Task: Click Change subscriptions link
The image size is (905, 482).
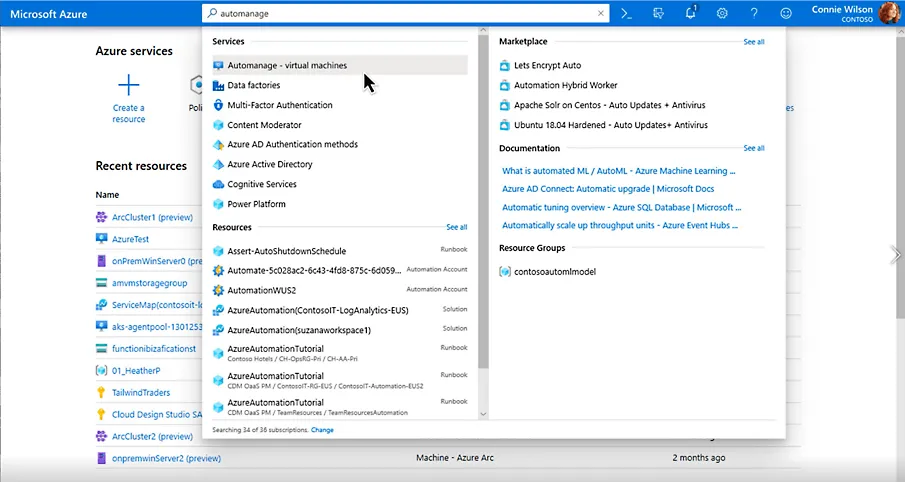Action: click(x=322, y=429)
